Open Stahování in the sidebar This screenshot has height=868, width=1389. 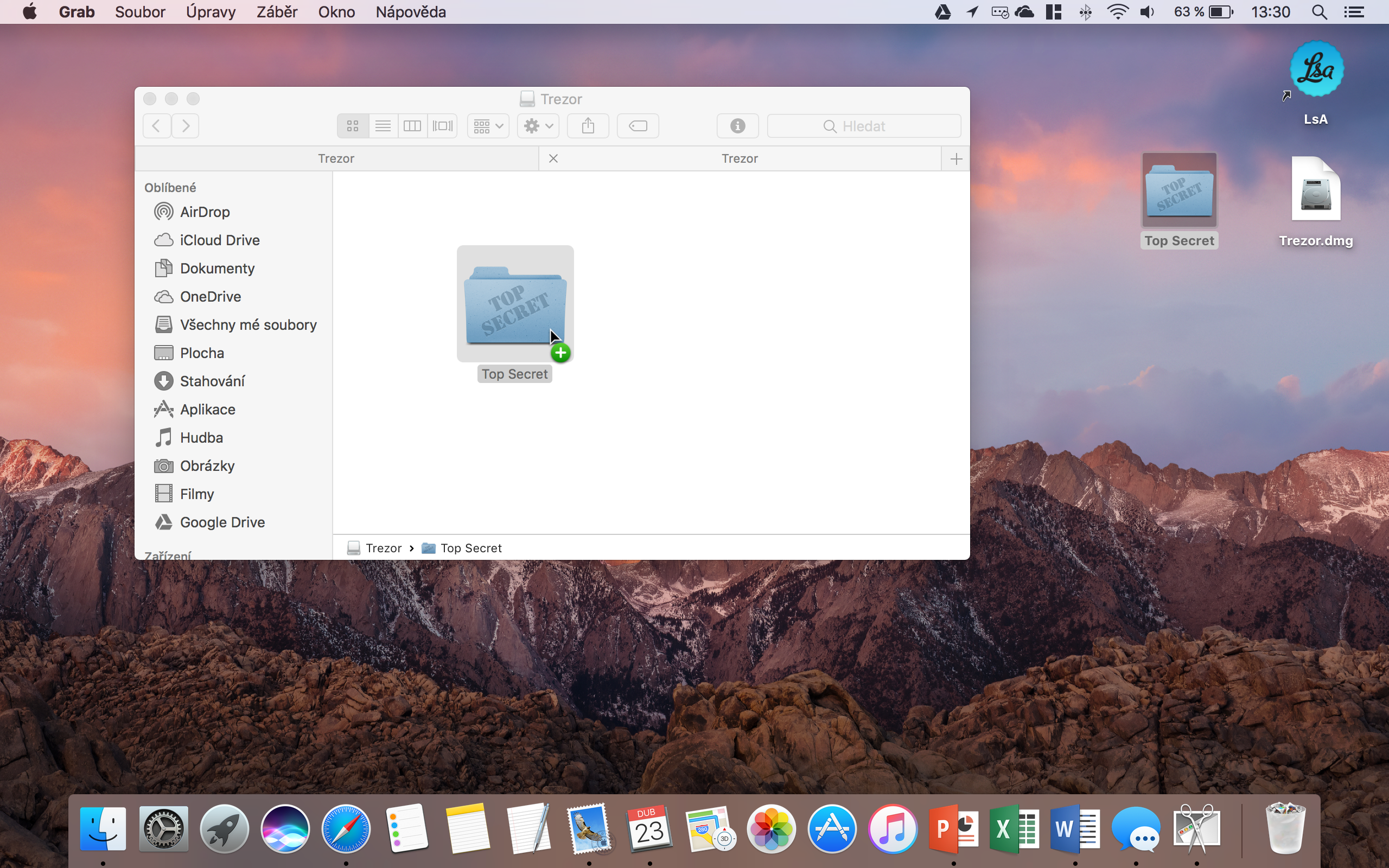click(x=212, y=381)
